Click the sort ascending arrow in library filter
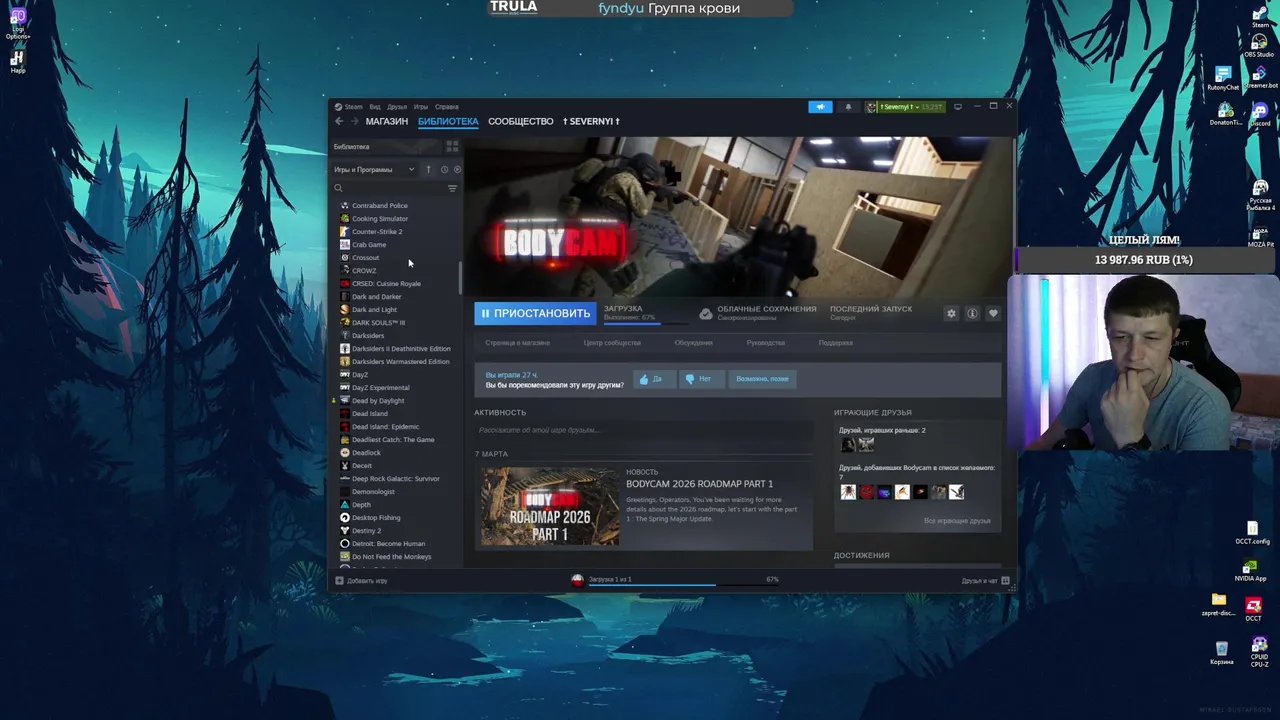The image size is (1280, 720). [428, 169]
